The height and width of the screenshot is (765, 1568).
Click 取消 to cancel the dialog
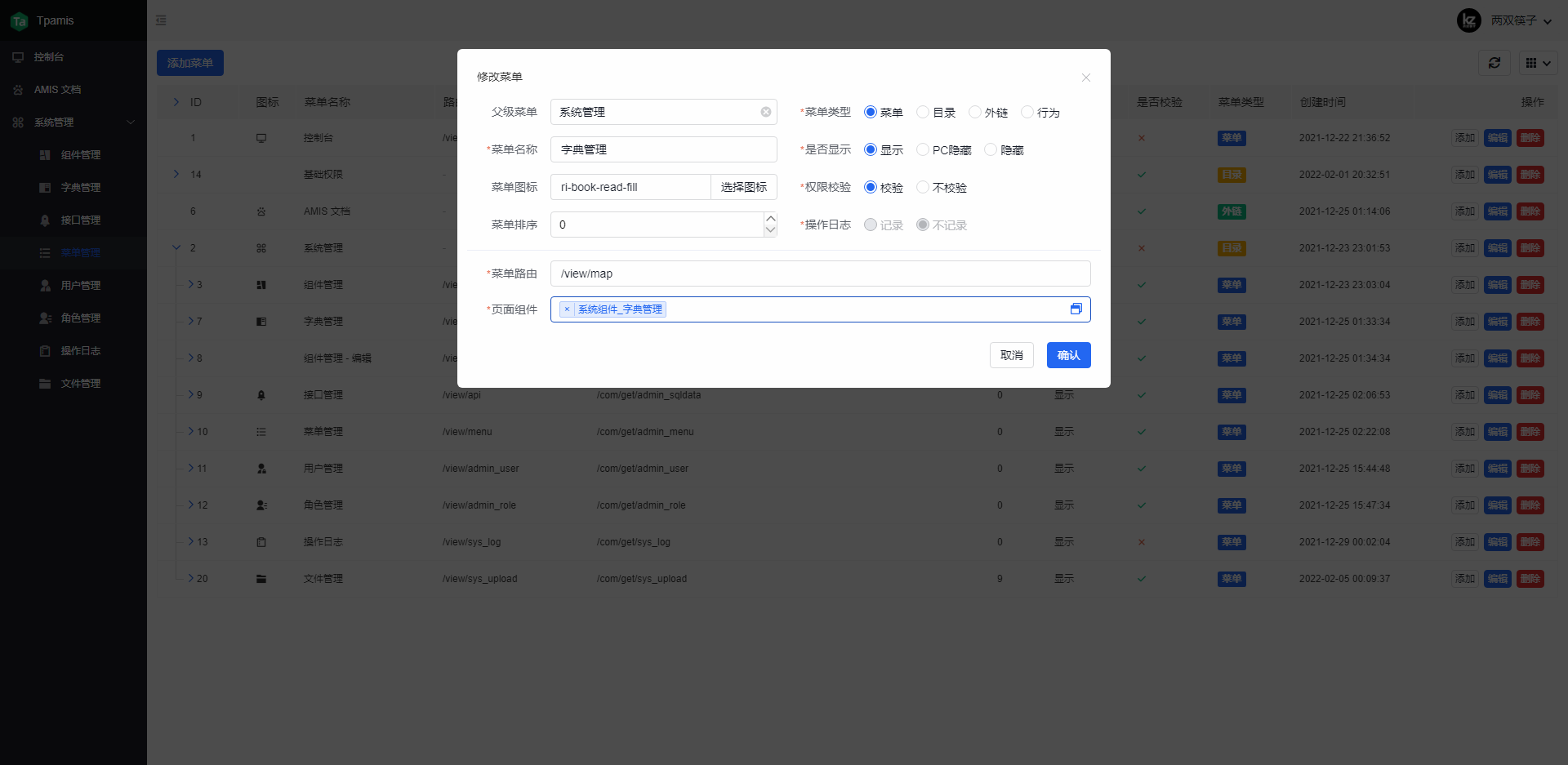(x=1012, y=355)
